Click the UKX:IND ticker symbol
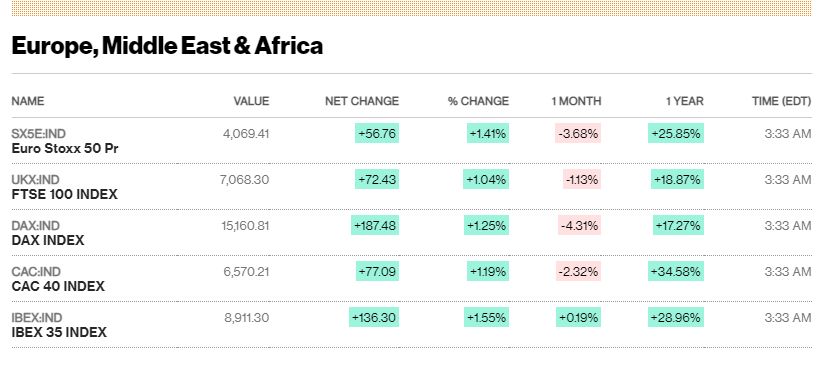Screen dimensions: 831x386 36,180
